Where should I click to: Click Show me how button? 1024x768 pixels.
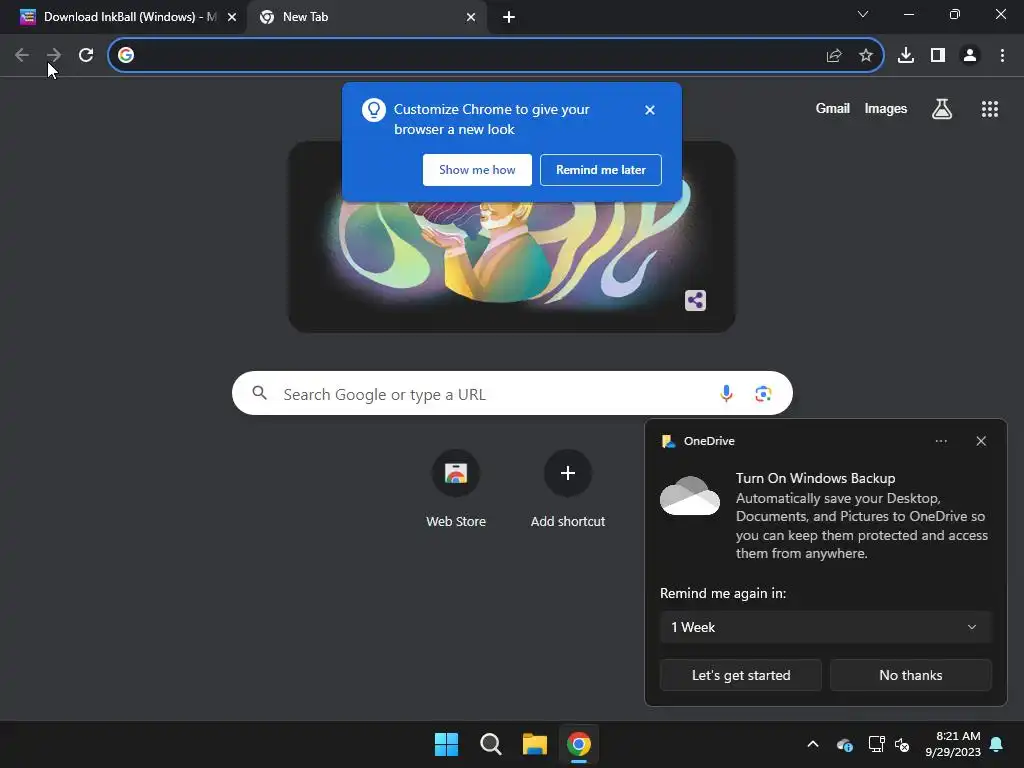tap(477, 170)
